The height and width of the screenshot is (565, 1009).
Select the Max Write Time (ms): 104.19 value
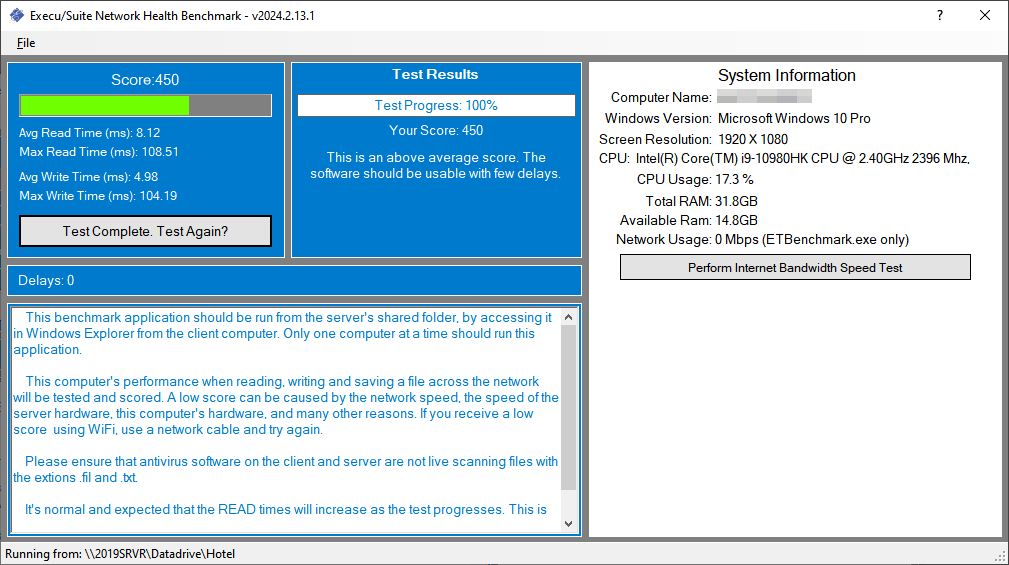pos(98,196)
